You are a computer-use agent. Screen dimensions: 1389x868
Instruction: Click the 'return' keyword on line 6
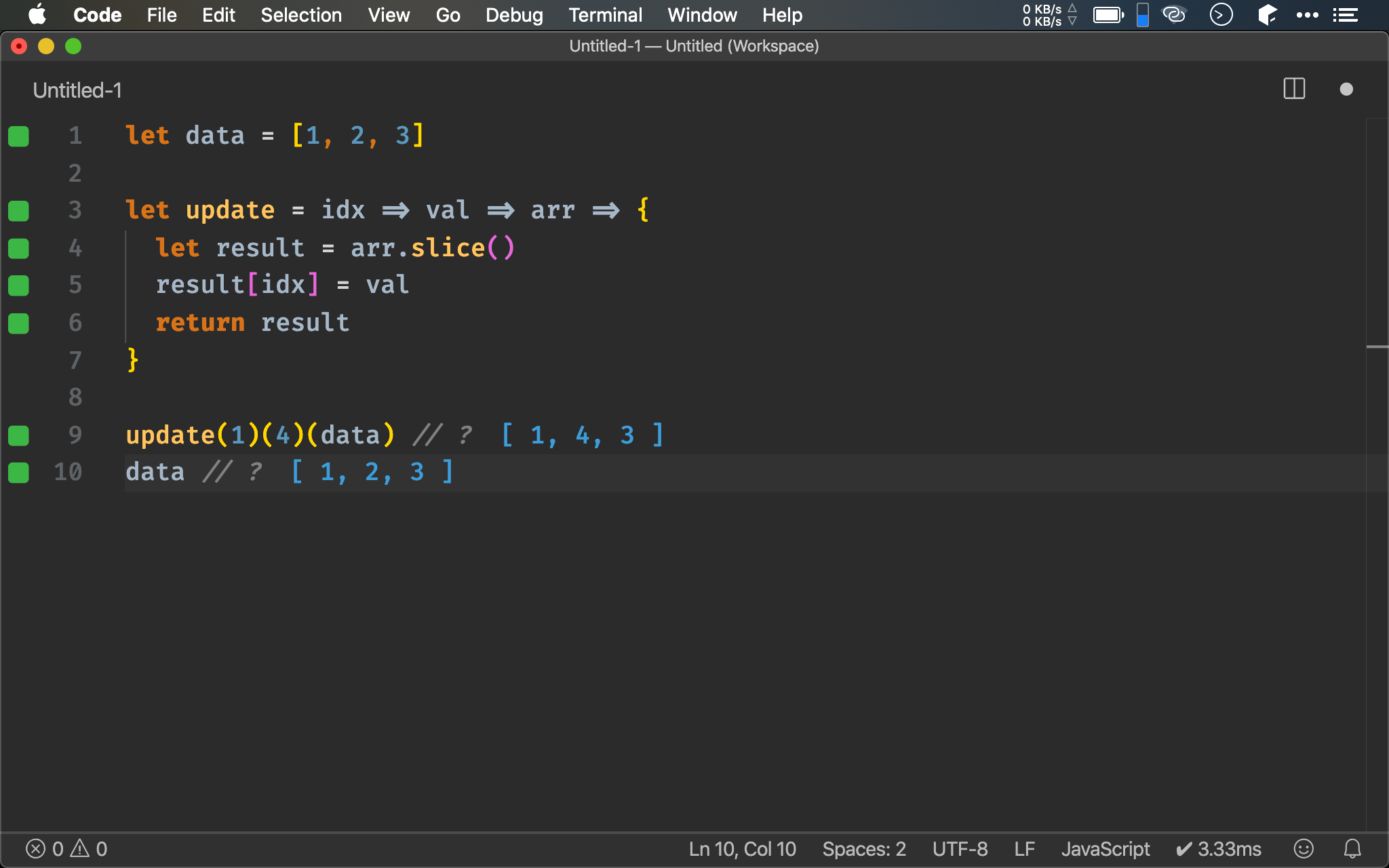[x=200, y=323]
